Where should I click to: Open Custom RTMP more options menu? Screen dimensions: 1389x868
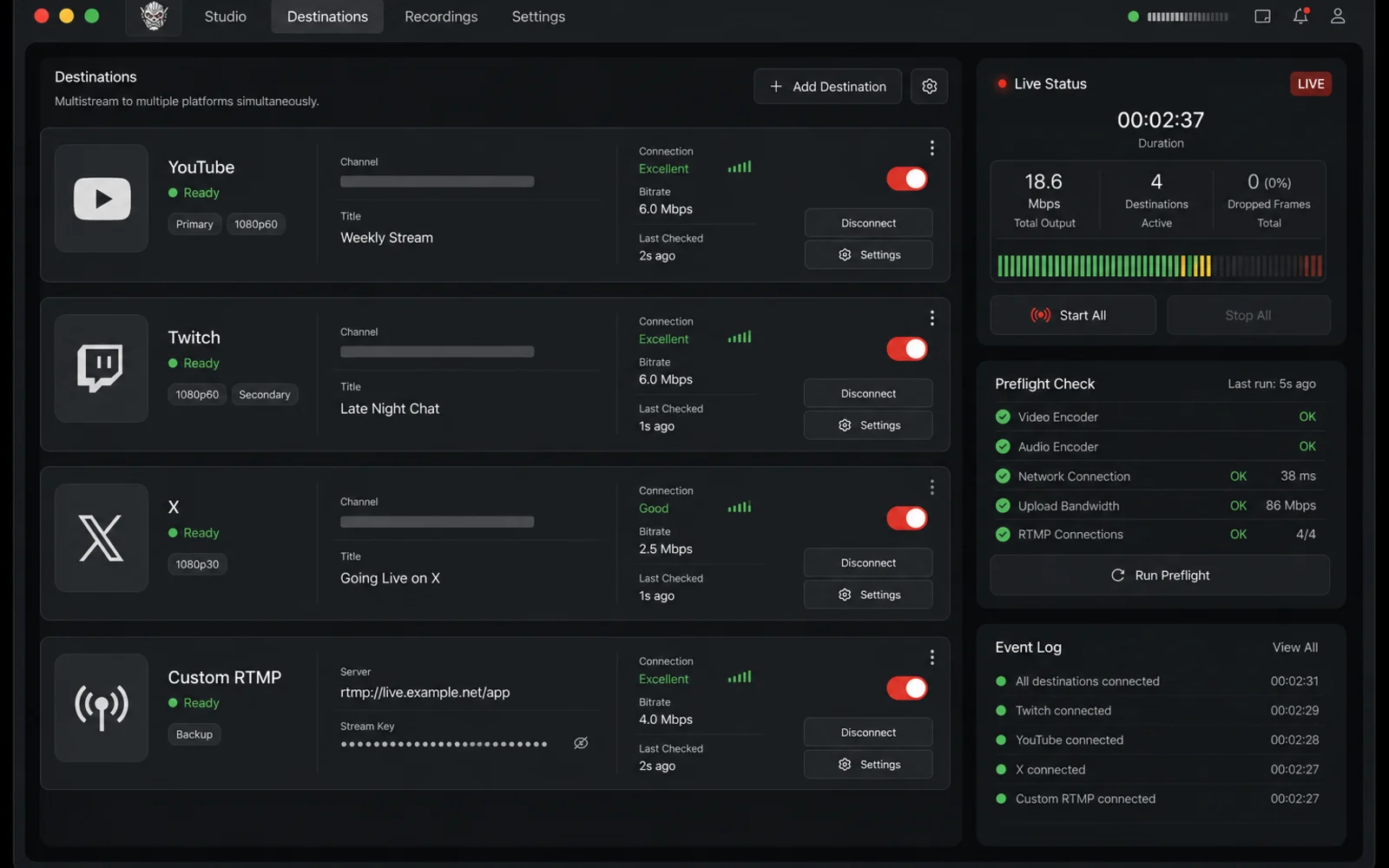pyautogui.click(x=931, y=658)
